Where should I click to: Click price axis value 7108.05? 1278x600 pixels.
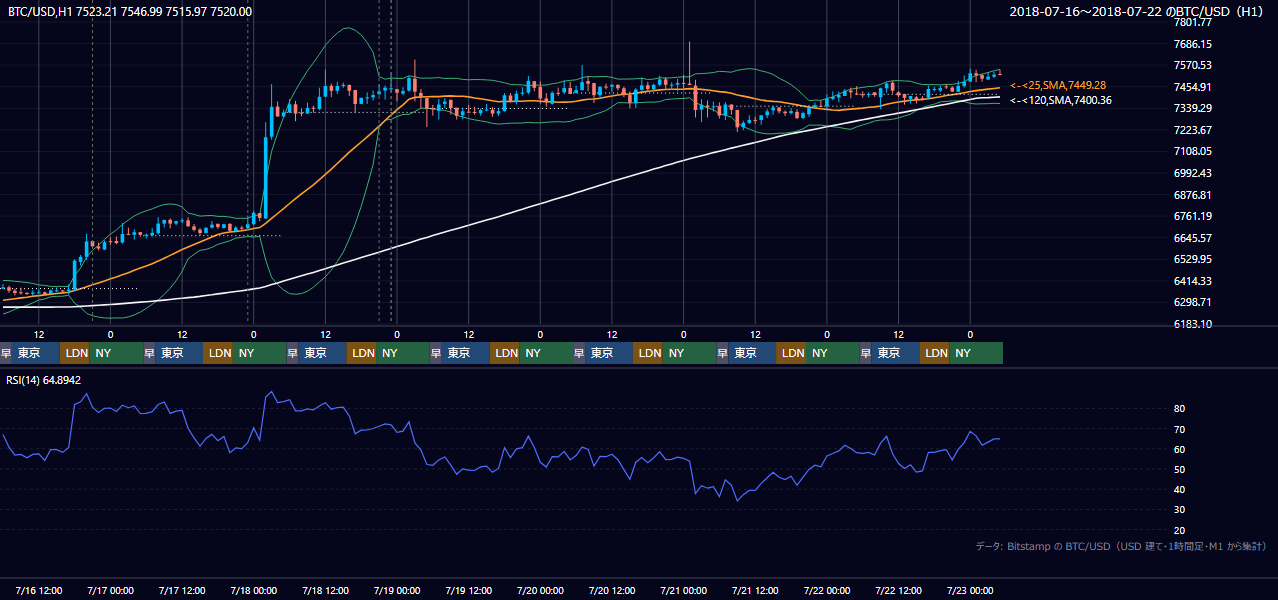pyautogui.click(x=1193, y=151)
